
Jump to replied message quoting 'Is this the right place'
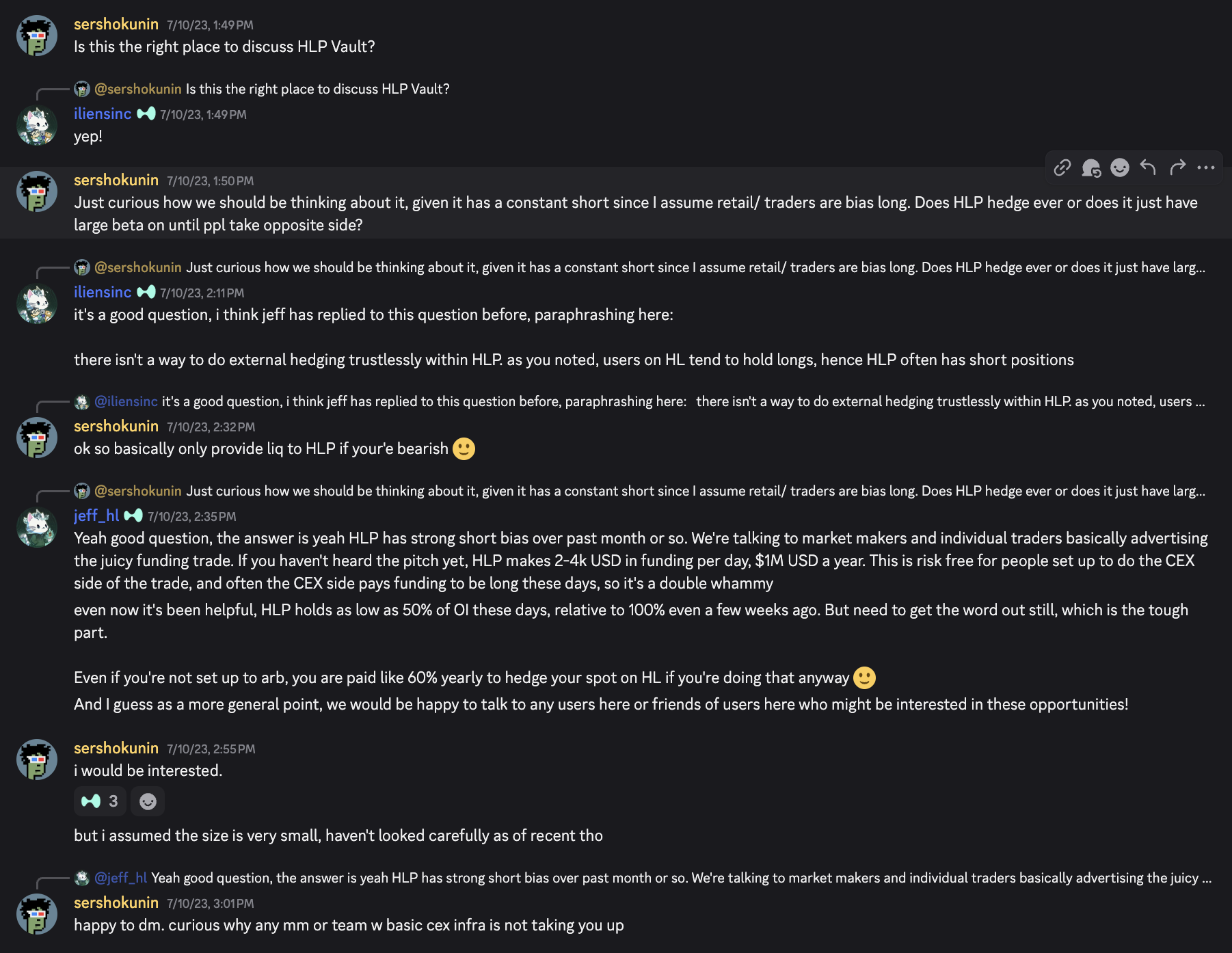tap(317, 89)
